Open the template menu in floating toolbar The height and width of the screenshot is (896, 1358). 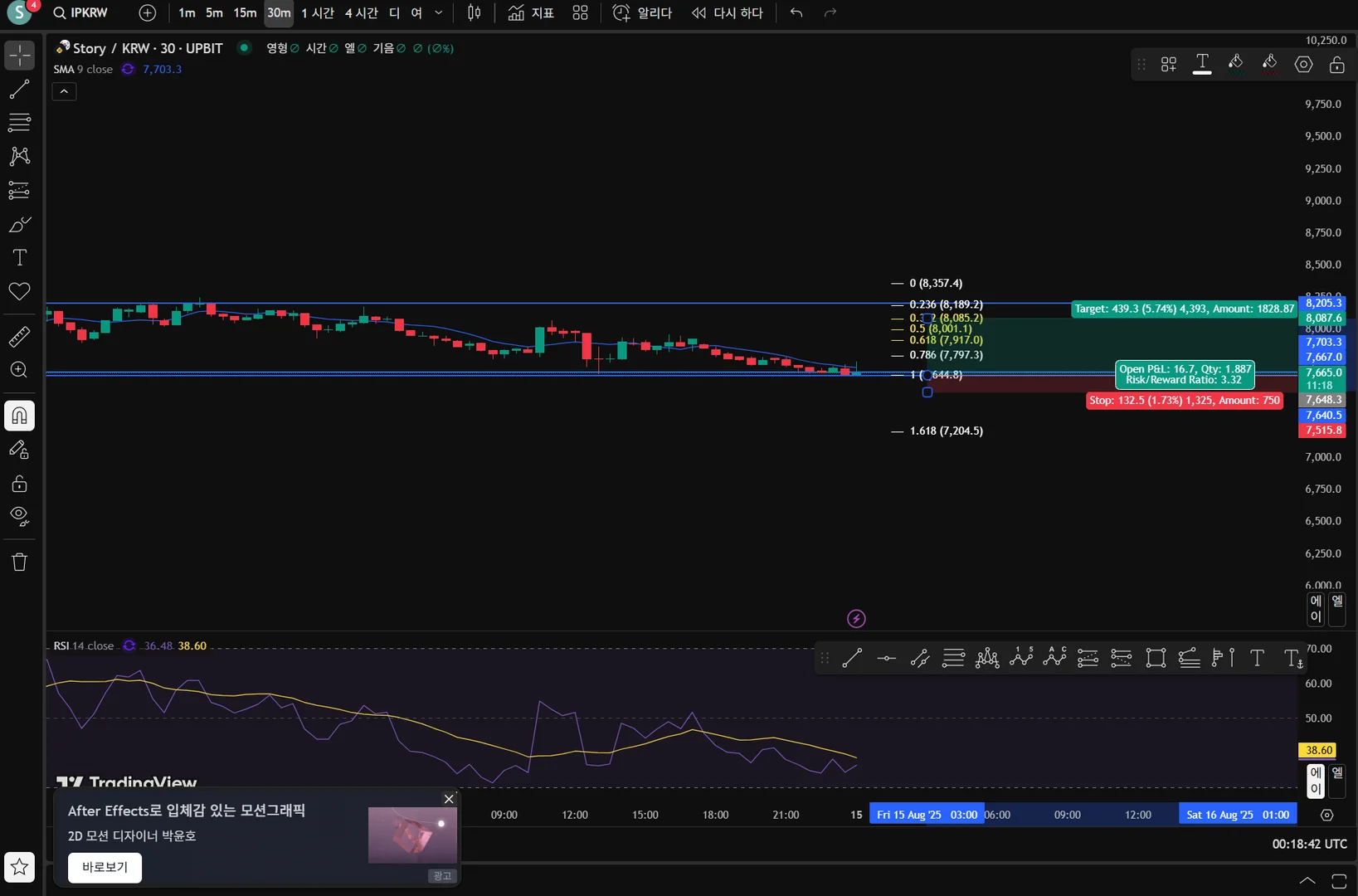tap(1168, 64)
